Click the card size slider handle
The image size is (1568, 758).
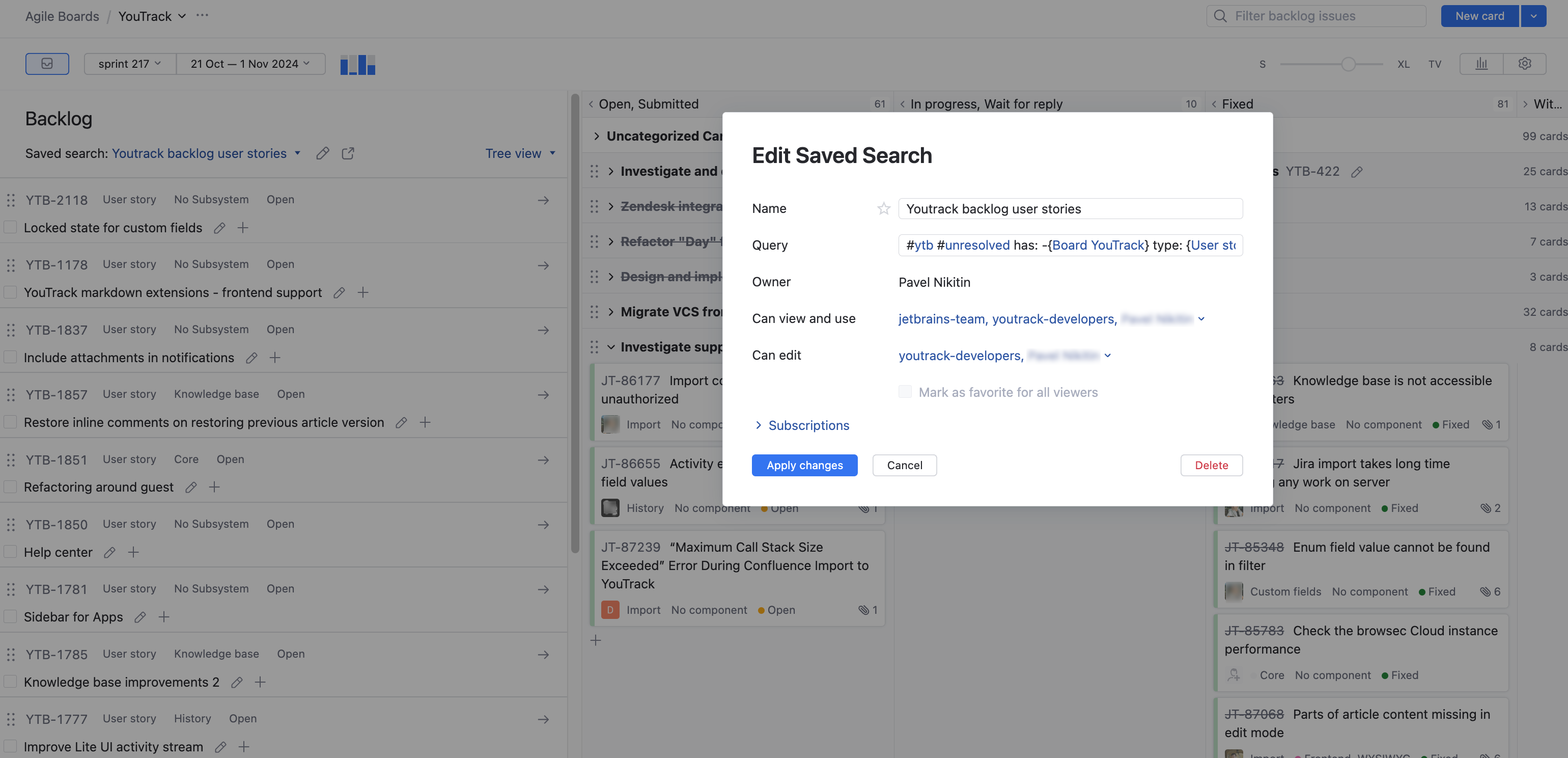point(1348,64)
